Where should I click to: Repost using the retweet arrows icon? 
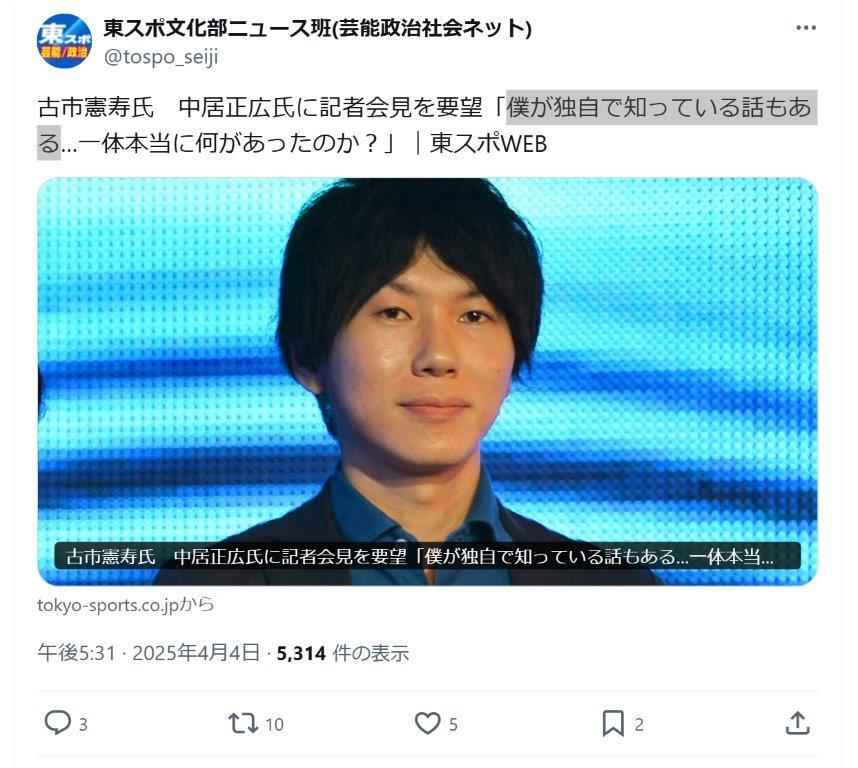pyautogui.click(x=243, y=723)
